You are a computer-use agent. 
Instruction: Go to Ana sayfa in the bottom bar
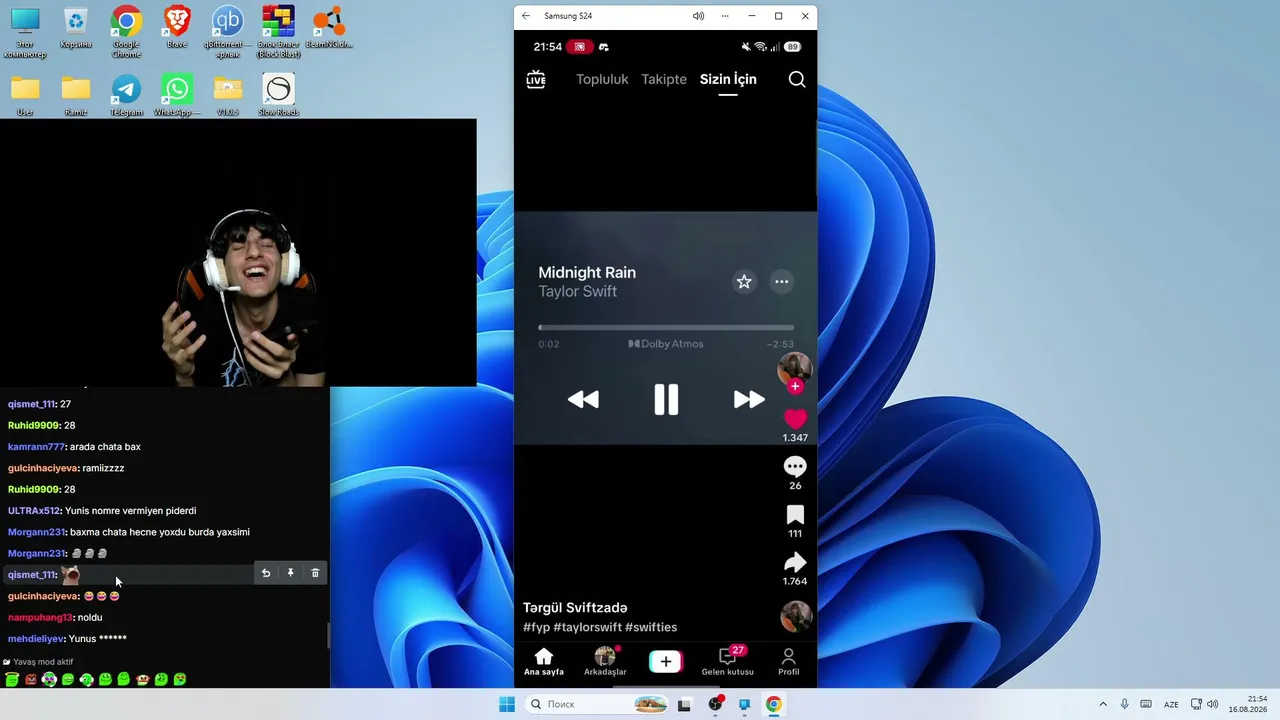click(x=544, y=662)
